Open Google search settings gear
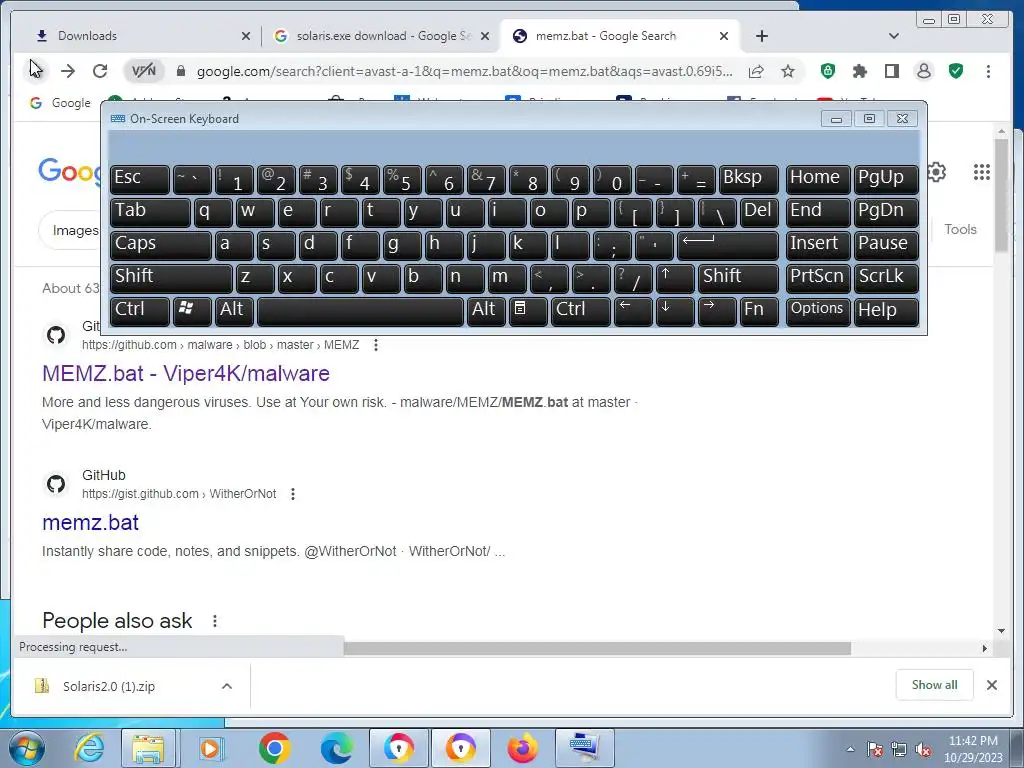This screenshot has width=1024, height=768. (x=936, y=172)
